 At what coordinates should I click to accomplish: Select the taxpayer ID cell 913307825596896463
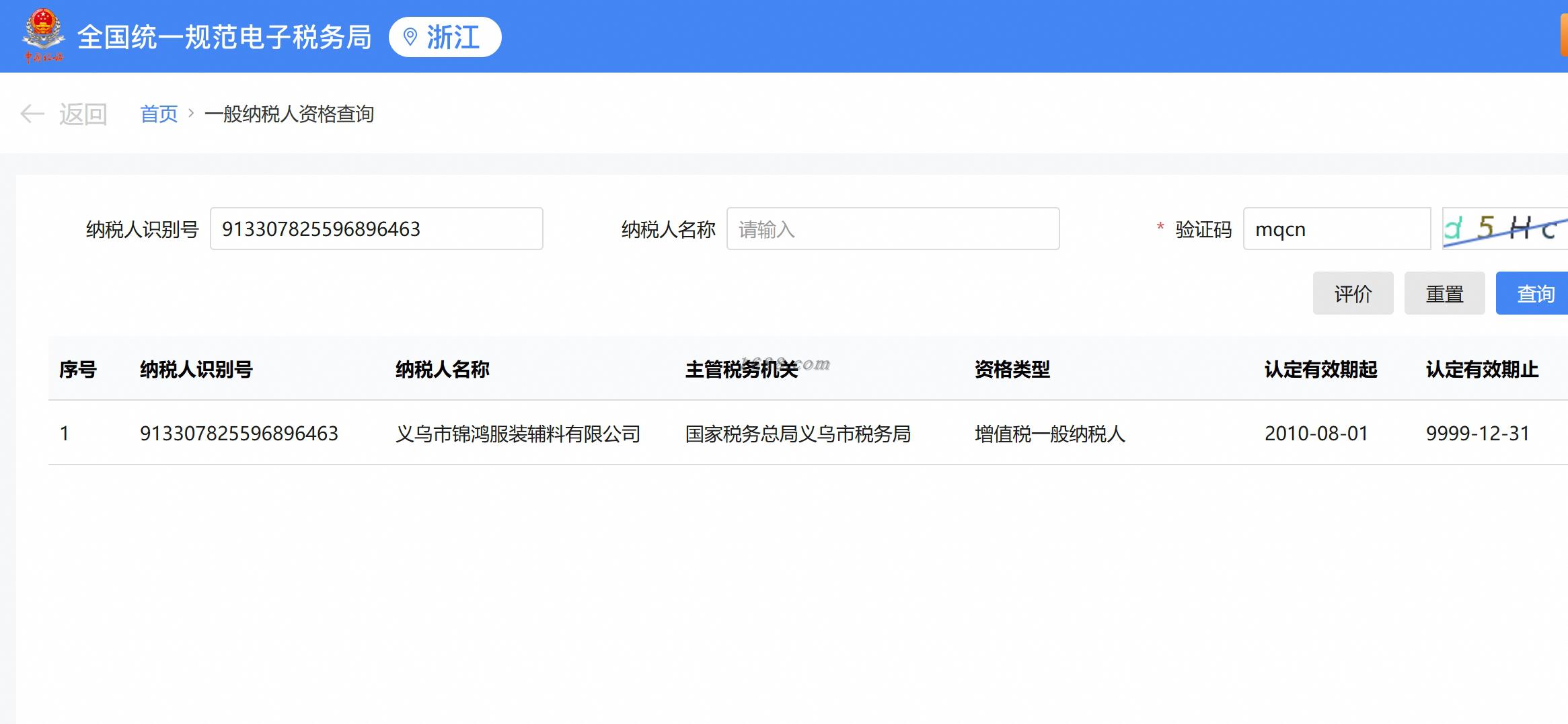click(239, 434)
